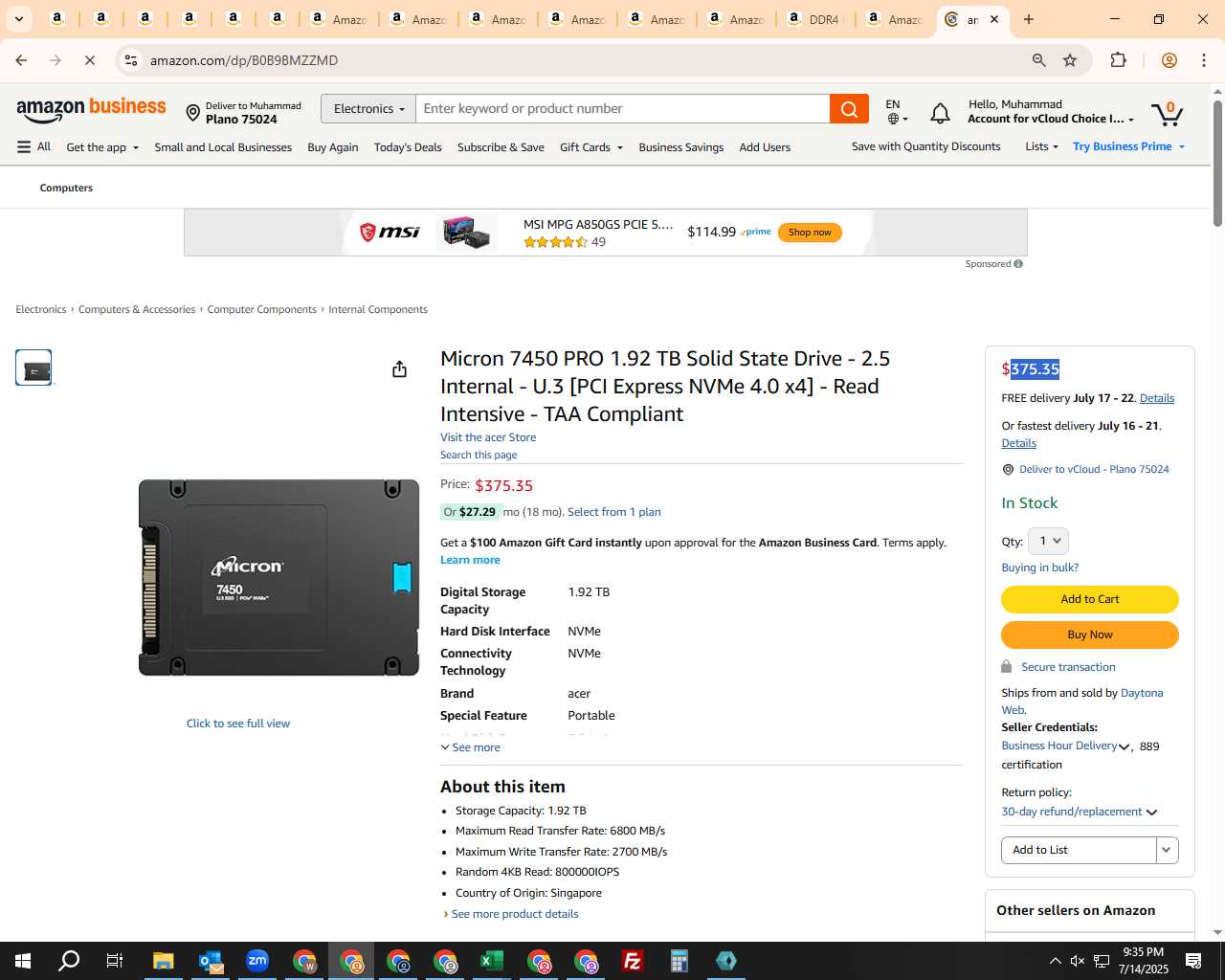The image size is (1225, 980).
Task: Open Windows taskbar search
Action: pos(69,961)
